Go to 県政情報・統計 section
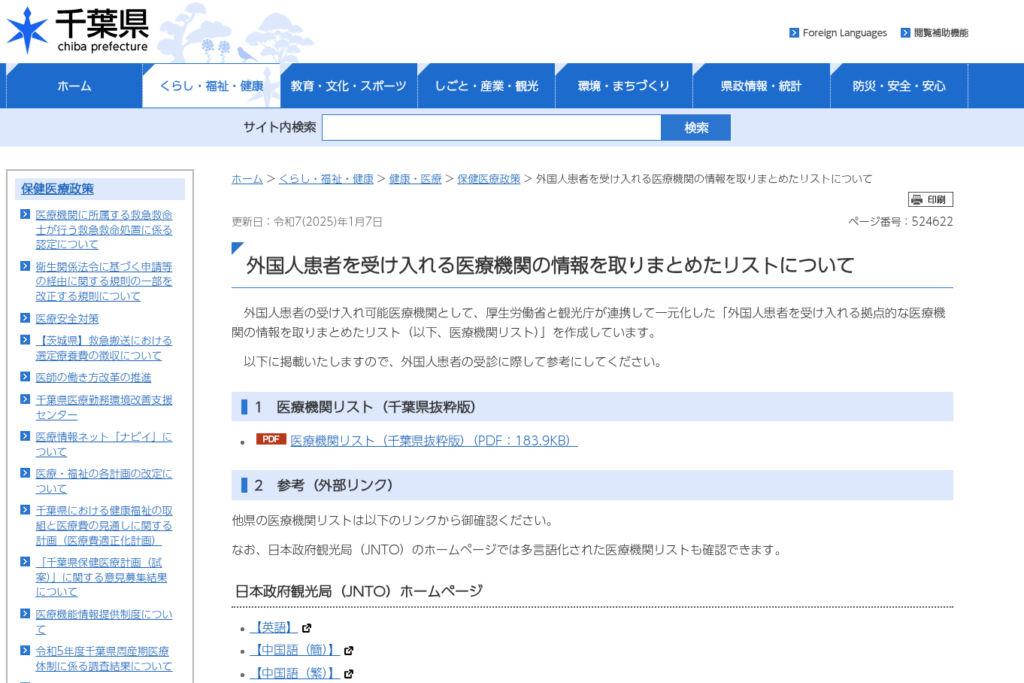Image resolution: width=1024 pixels, height=683 pixels. coord(760,86)
